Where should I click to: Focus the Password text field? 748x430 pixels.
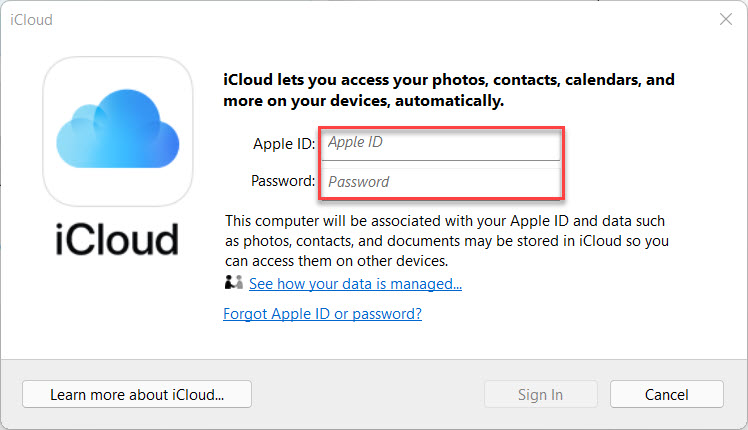[440, 182]
